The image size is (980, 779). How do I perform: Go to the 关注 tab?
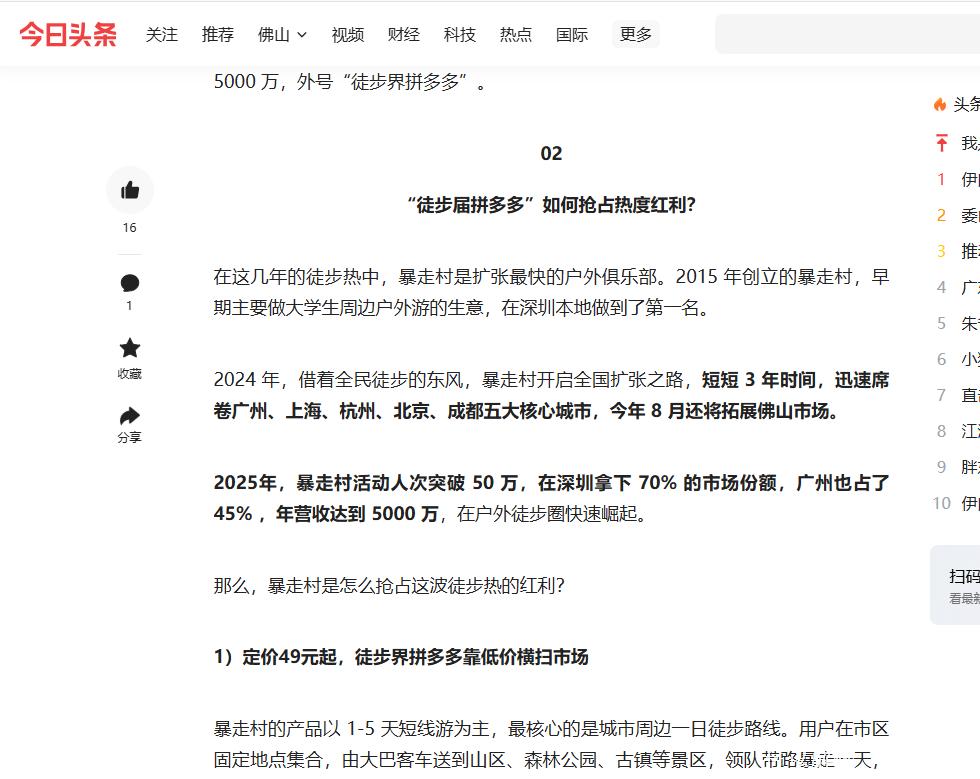click(162, 34)
